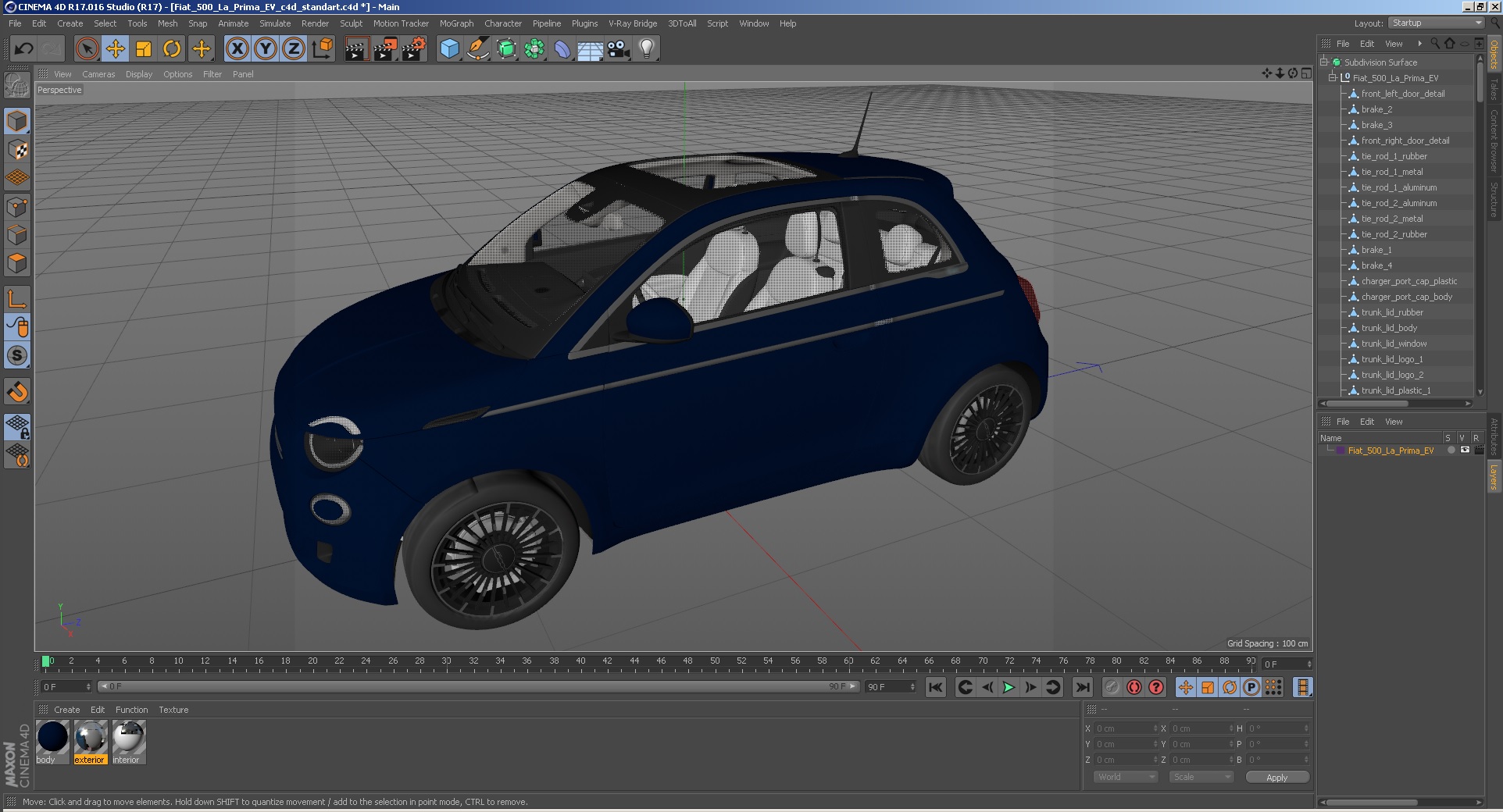
Task: Open the object manager search magnifier icon
Action: 1435,44
